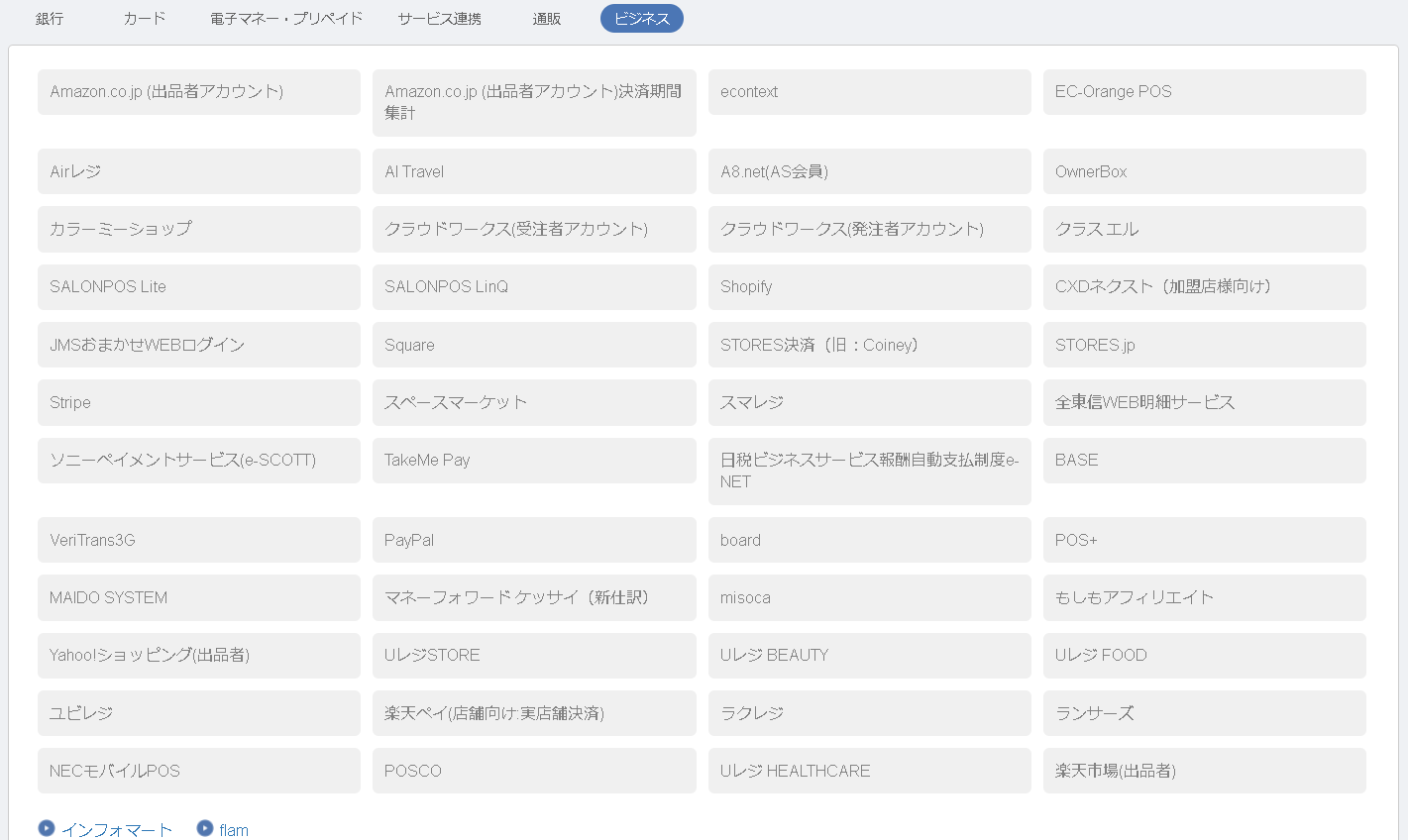Viewport: 1408px width, 840px height.
Task: Choose the Shopify service button
Action: pyautogui.click(x=869, y=287)
